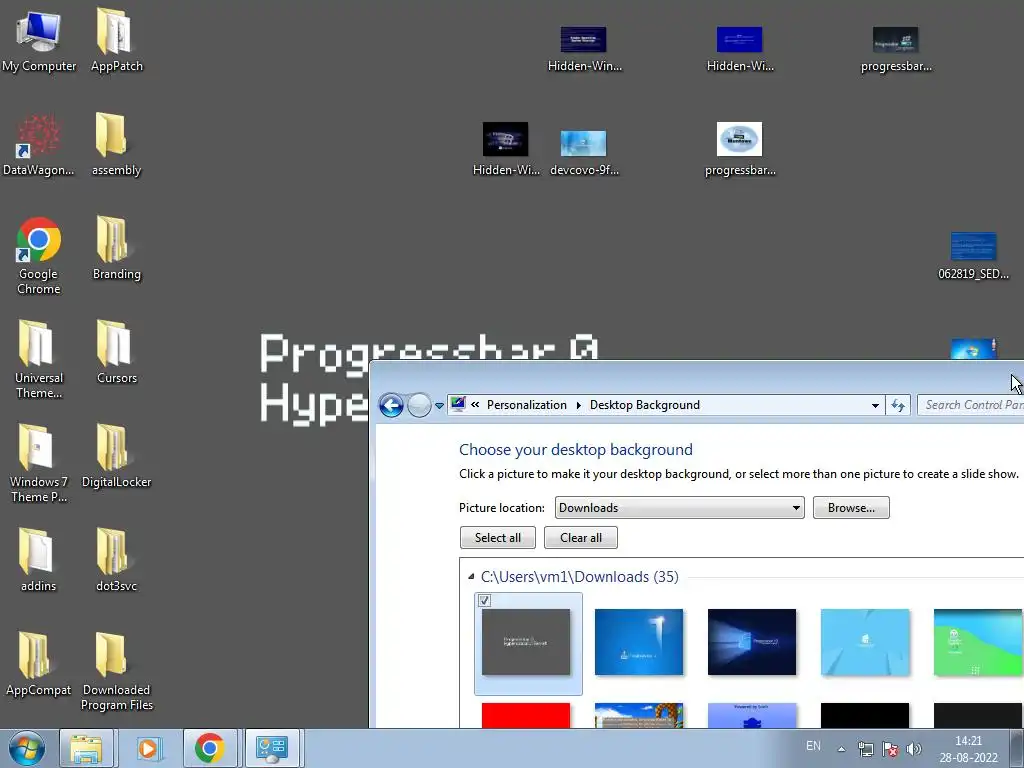Open arrow after Personalization breadcrumb
This screenshot has height=768, width=1024.
coord(579,405)
